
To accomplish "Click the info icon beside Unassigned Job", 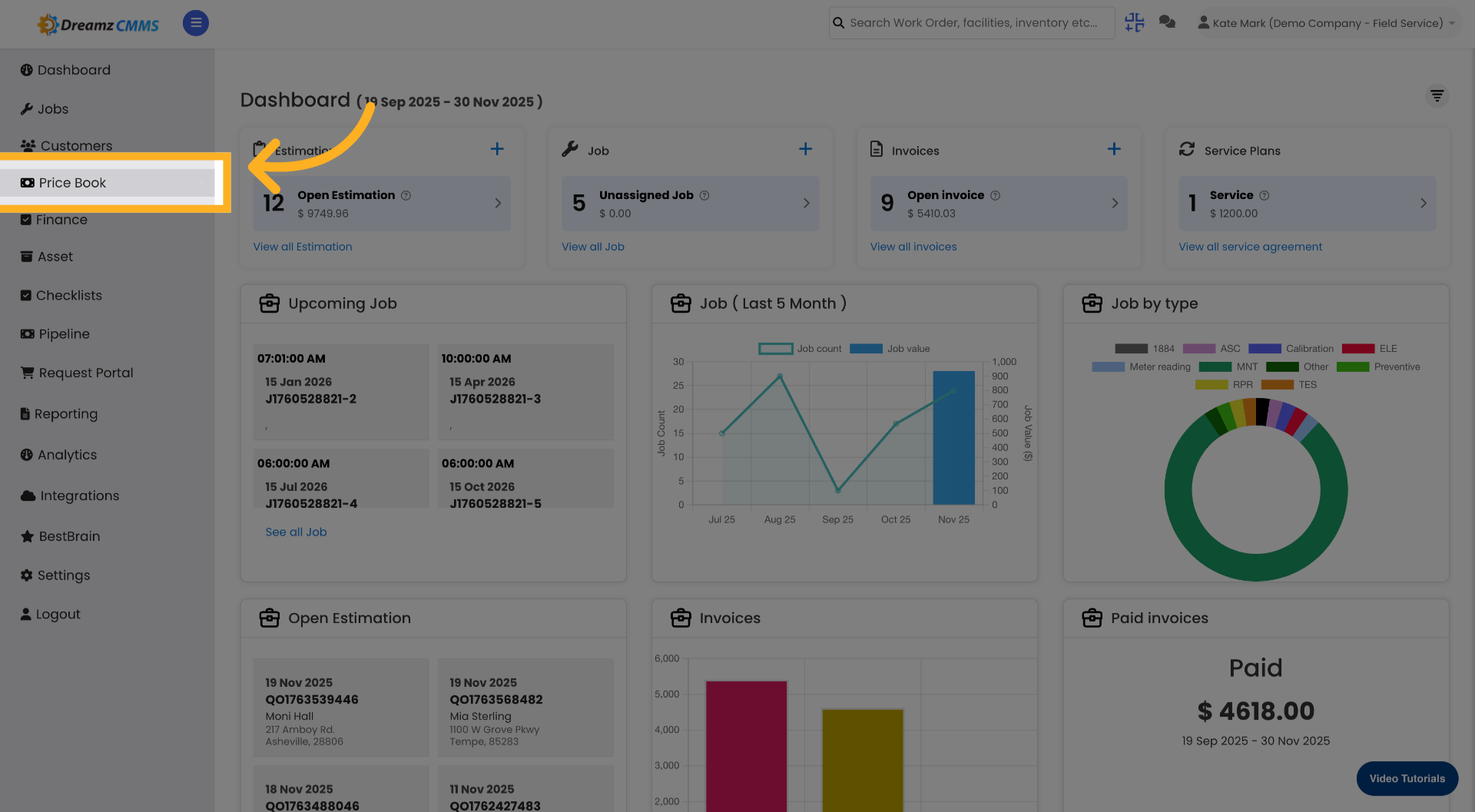I will tap(704, 196).
